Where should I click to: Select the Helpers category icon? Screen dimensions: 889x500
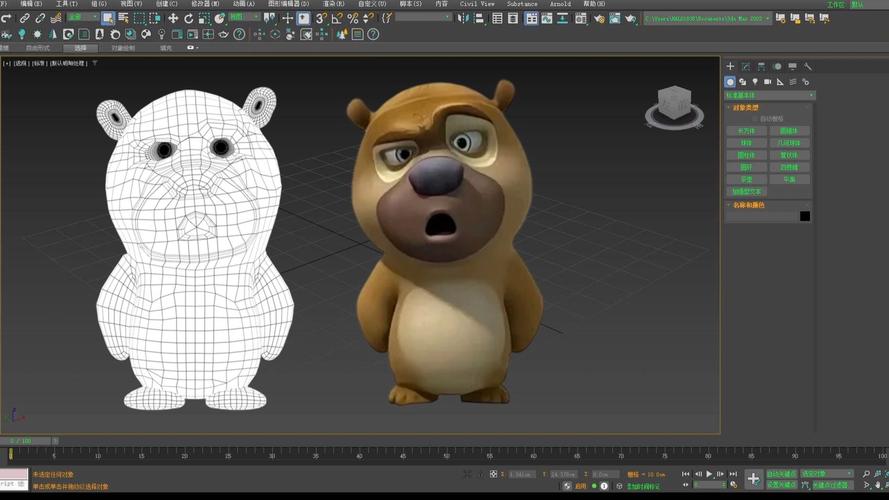(780, 82)
